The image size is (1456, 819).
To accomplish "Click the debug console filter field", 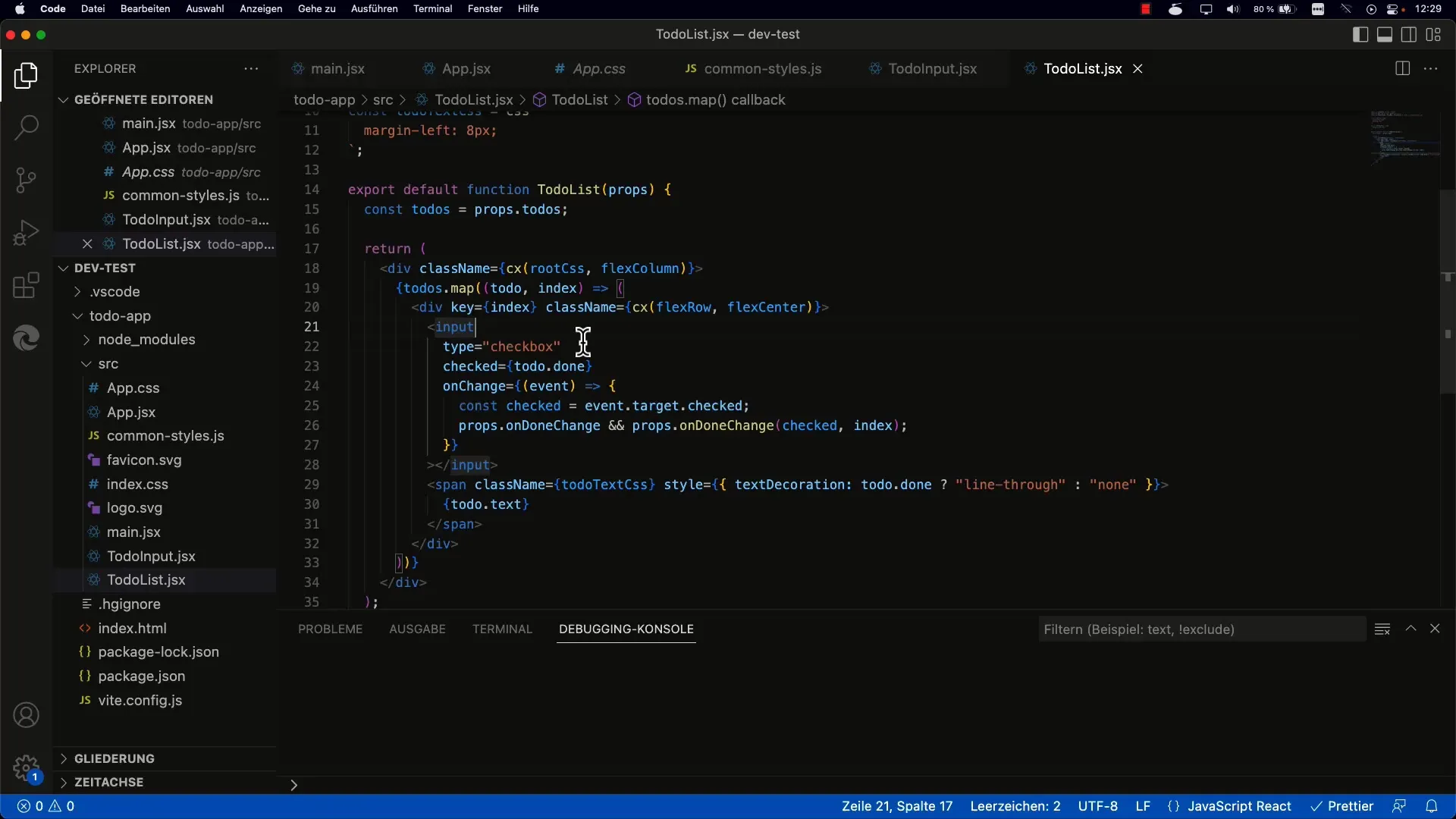I will [x=1202, y=629].
